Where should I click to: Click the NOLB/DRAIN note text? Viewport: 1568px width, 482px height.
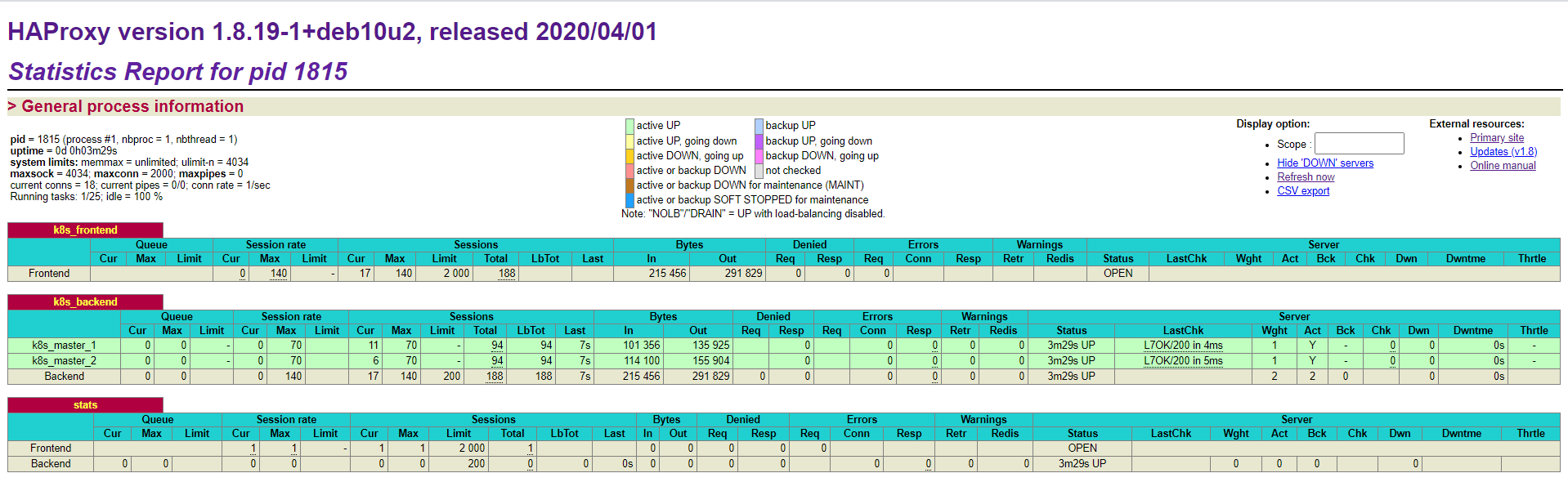tap(753, 214)
